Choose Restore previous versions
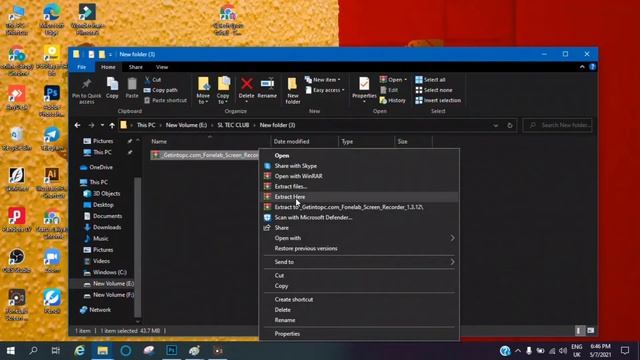640x360 pixels. click(x=359, y=249)
